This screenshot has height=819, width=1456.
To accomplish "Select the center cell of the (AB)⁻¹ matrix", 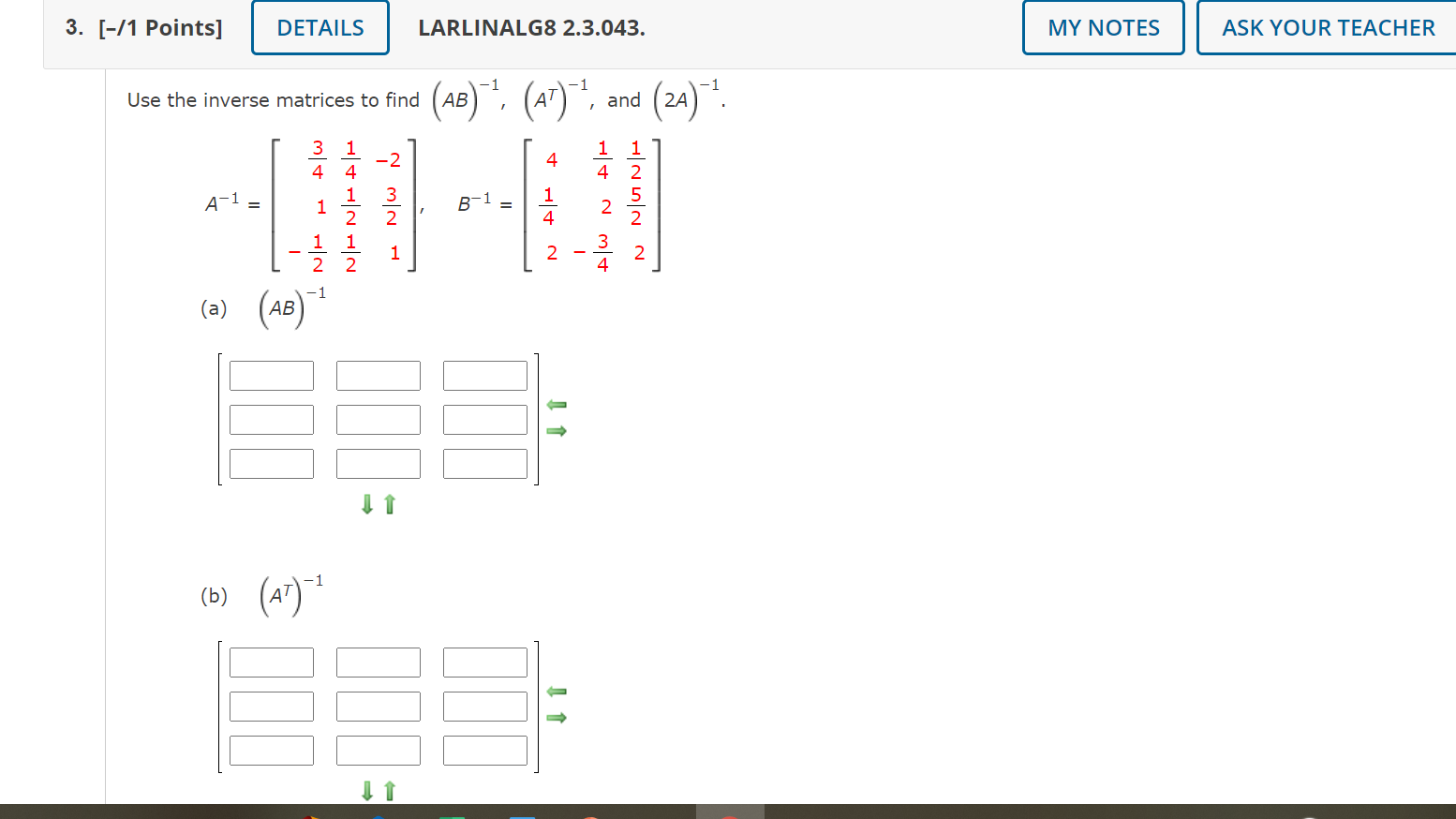I will point(378,419).
